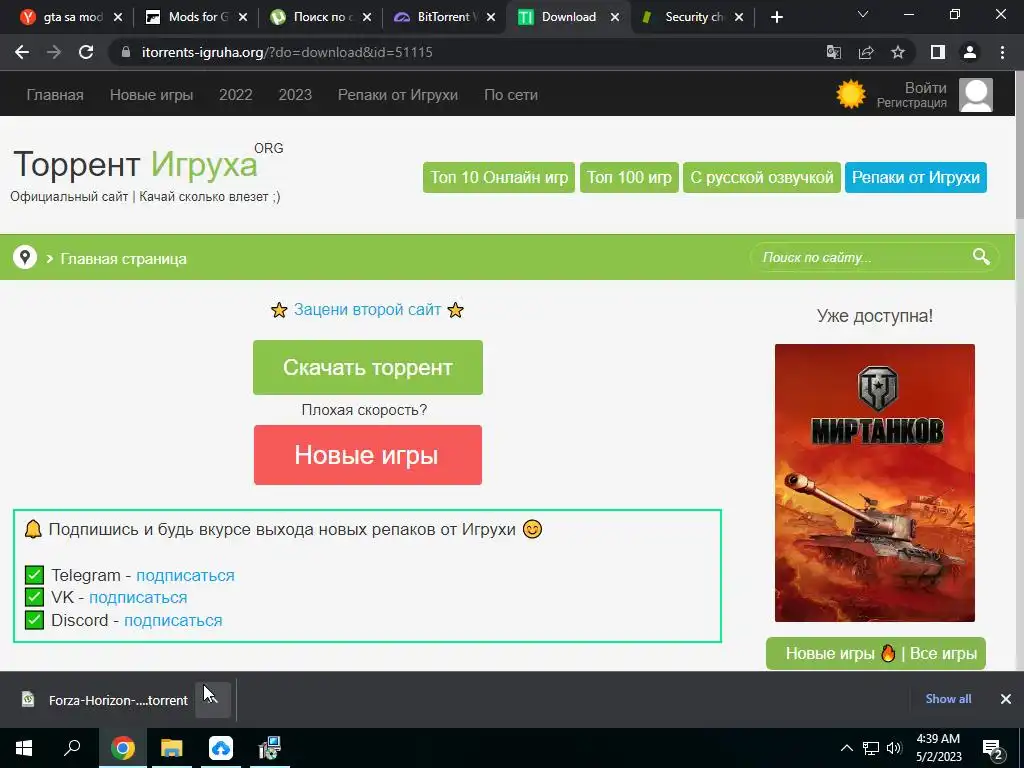Click the red 'Новые игры' button
The image size is (1024, 768).
click(x=368, y=455)
